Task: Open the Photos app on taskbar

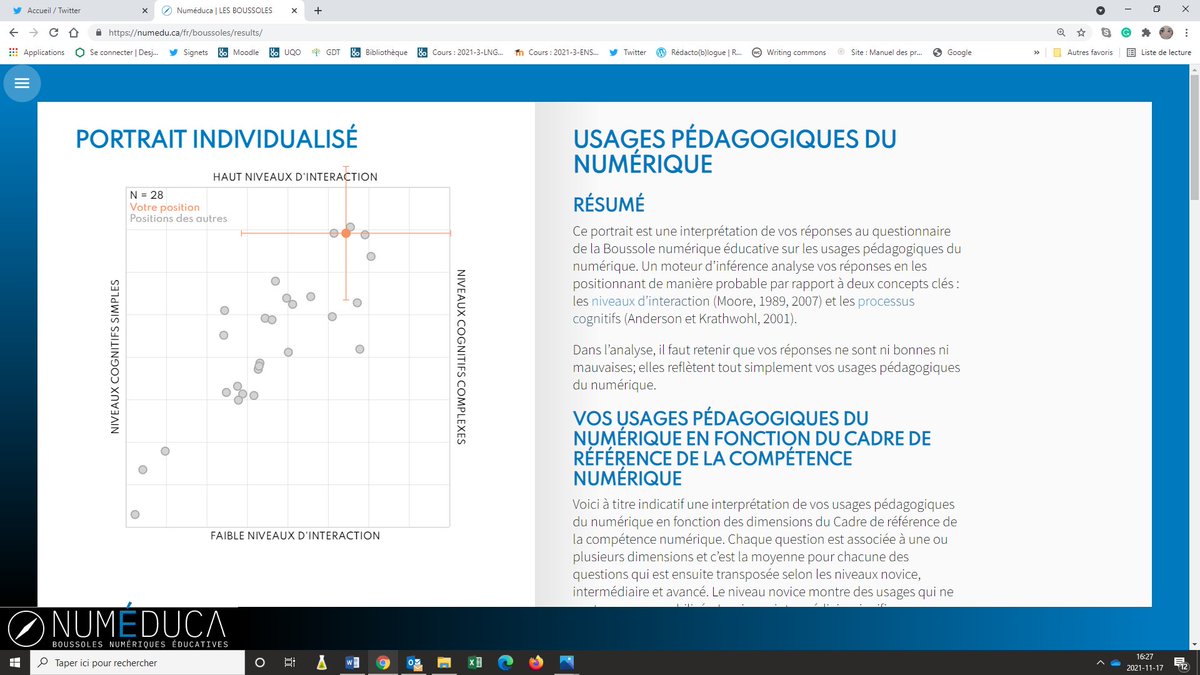Action: click(x=567, y=662)
